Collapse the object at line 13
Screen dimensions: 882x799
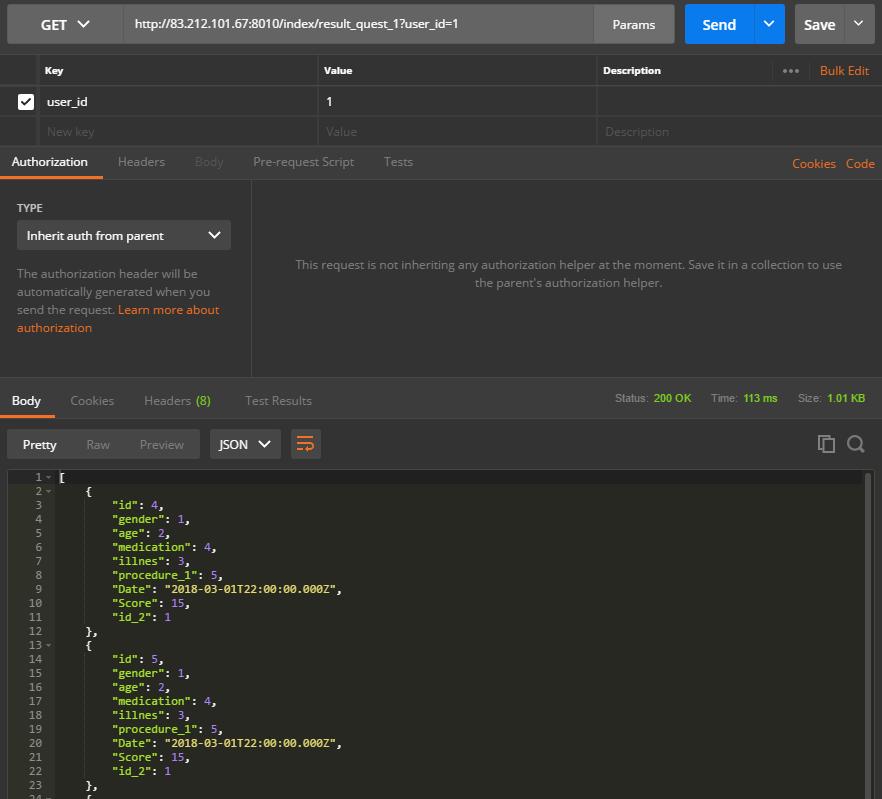tap(48, 645)
